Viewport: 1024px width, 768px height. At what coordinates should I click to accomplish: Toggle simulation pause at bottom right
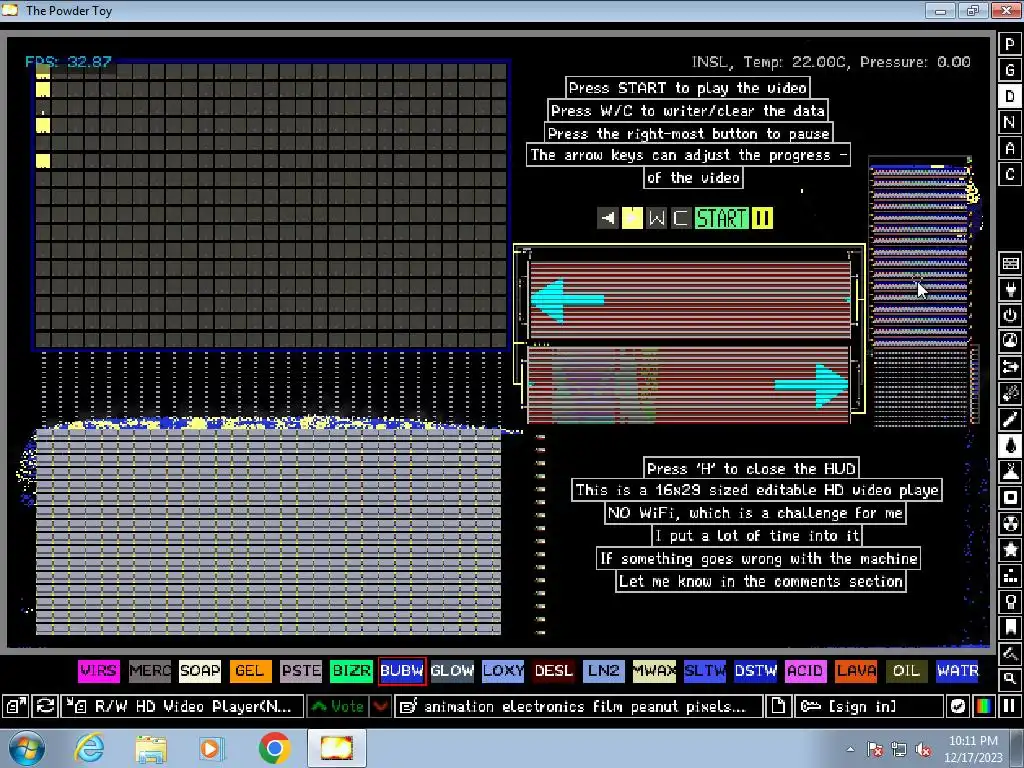1010,706
